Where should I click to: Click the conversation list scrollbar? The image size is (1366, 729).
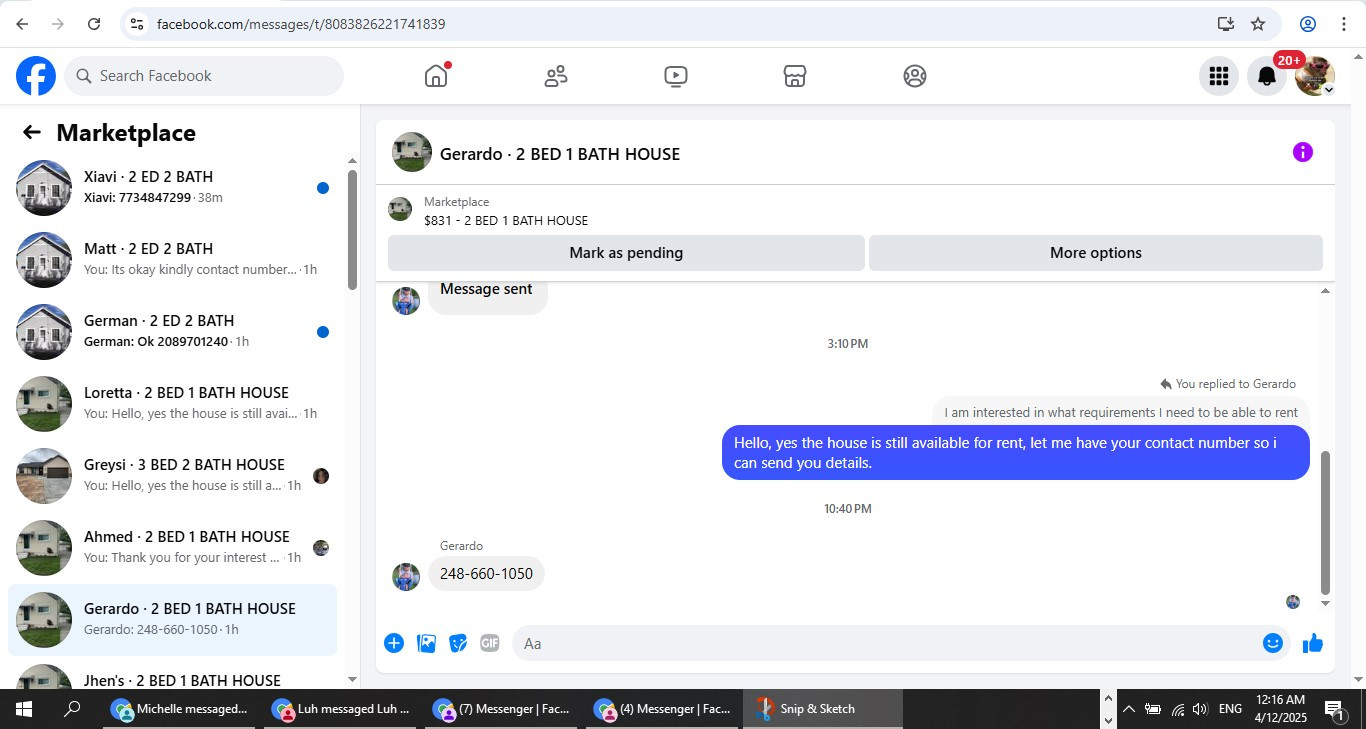[352, 230]
